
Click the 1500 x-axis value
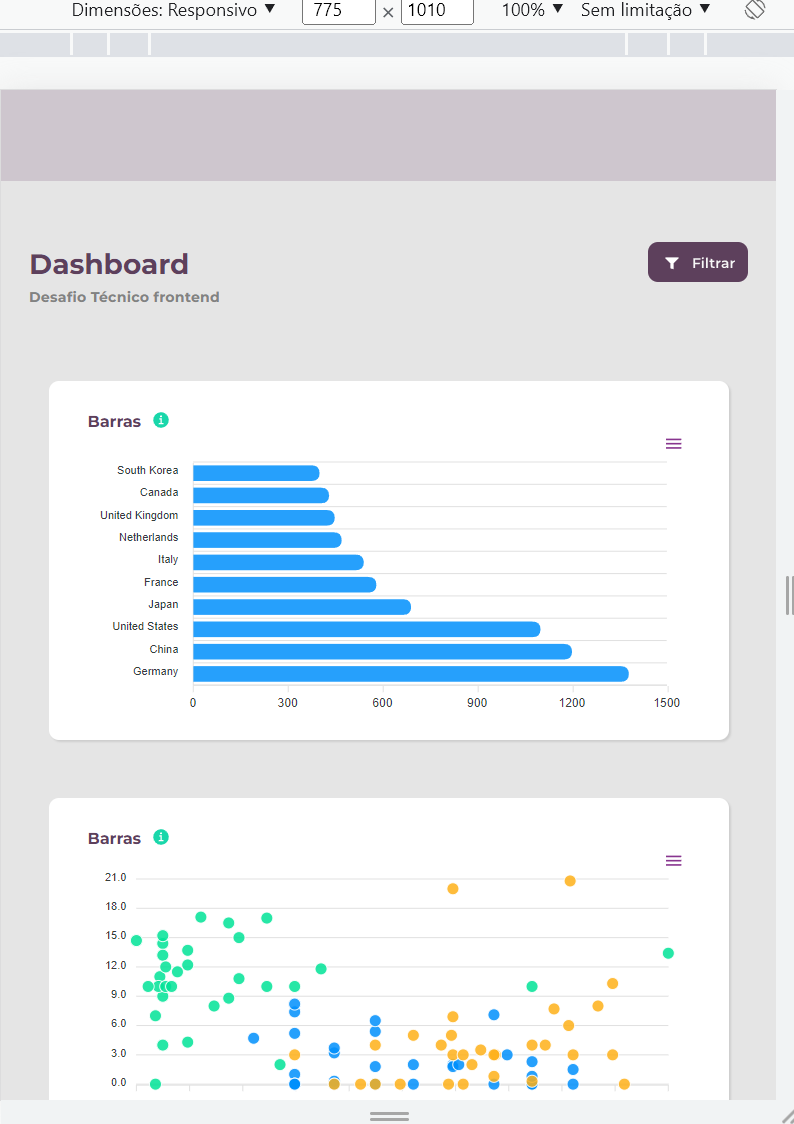pyautogui.click(x=666, y=702)
